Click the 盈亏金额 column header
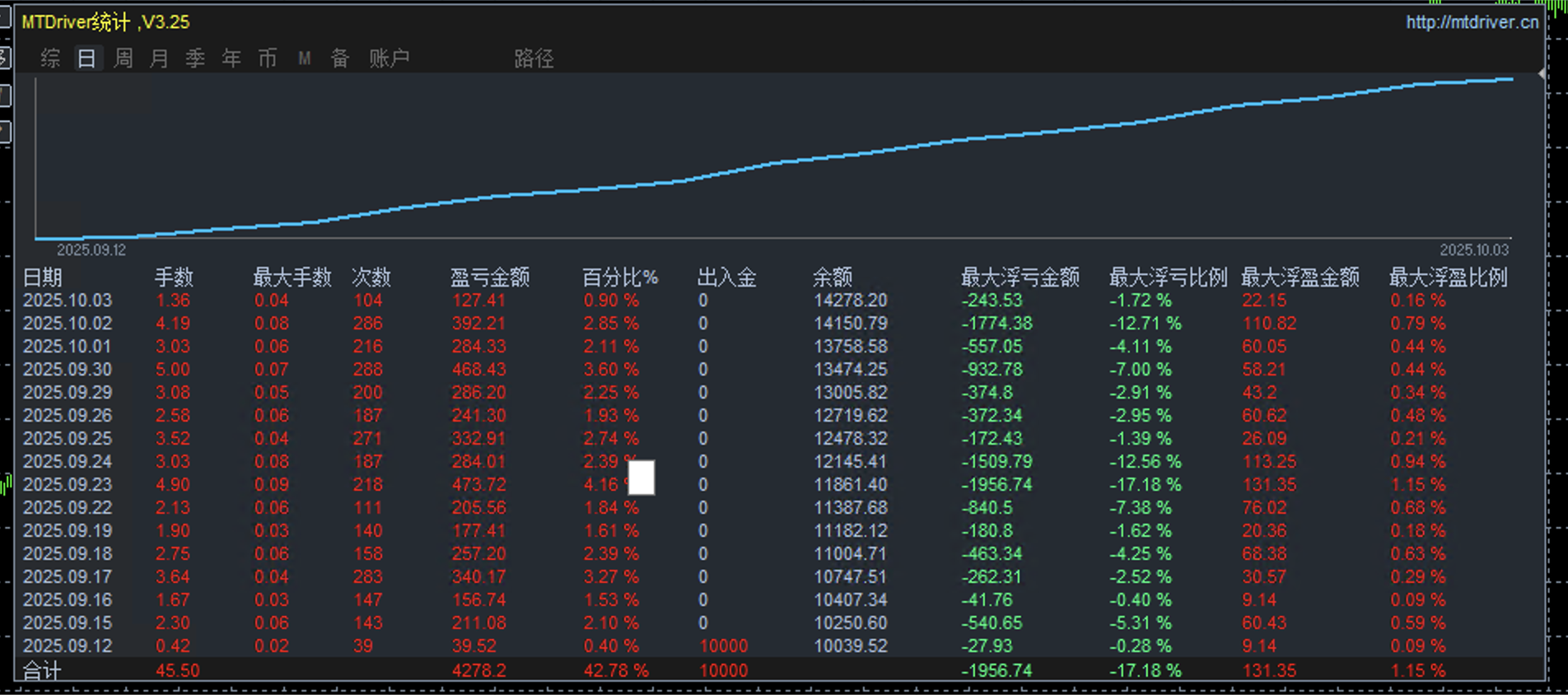Screen dimensions: 1568x695 (x=490, y=278)
